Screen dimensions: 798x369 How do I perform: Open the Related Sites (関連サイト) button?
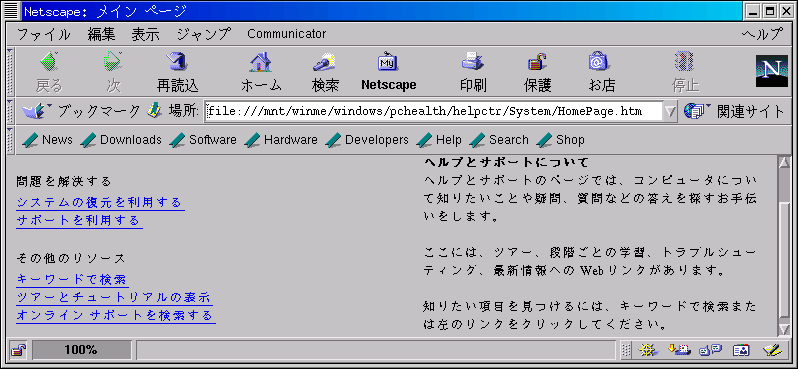733,111
